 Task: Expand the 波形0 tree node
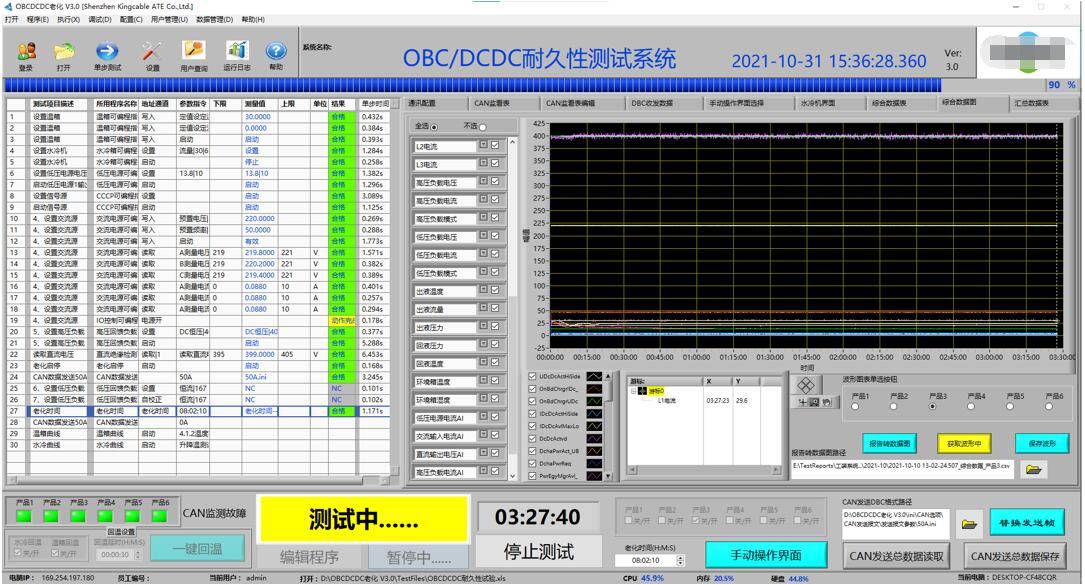[633, 393]
